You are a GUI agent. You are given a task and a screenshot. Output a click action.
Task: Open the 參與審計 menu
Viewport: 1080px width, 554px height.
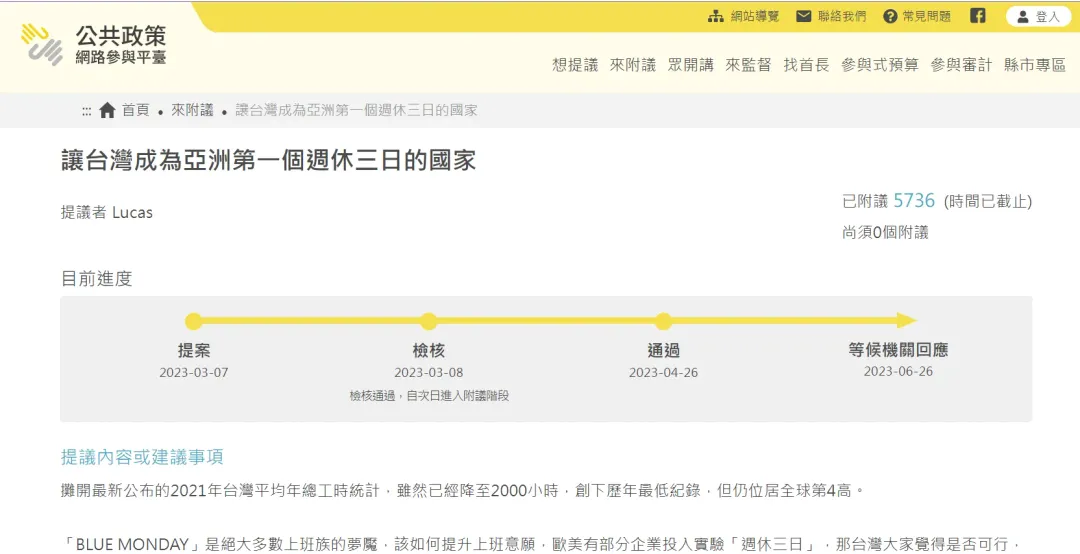pos(961,65)
